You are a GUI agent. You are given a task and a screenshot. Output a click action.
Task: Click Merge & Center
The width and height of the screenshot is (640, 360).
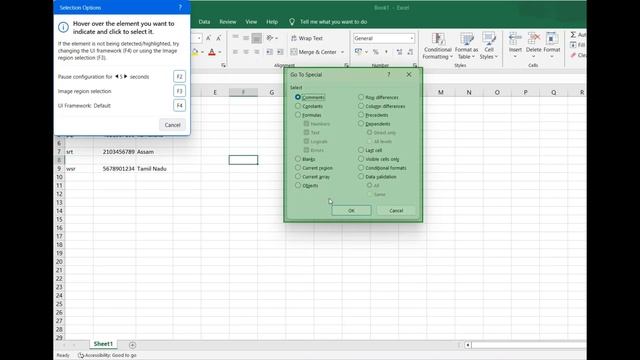coord(313,52)
